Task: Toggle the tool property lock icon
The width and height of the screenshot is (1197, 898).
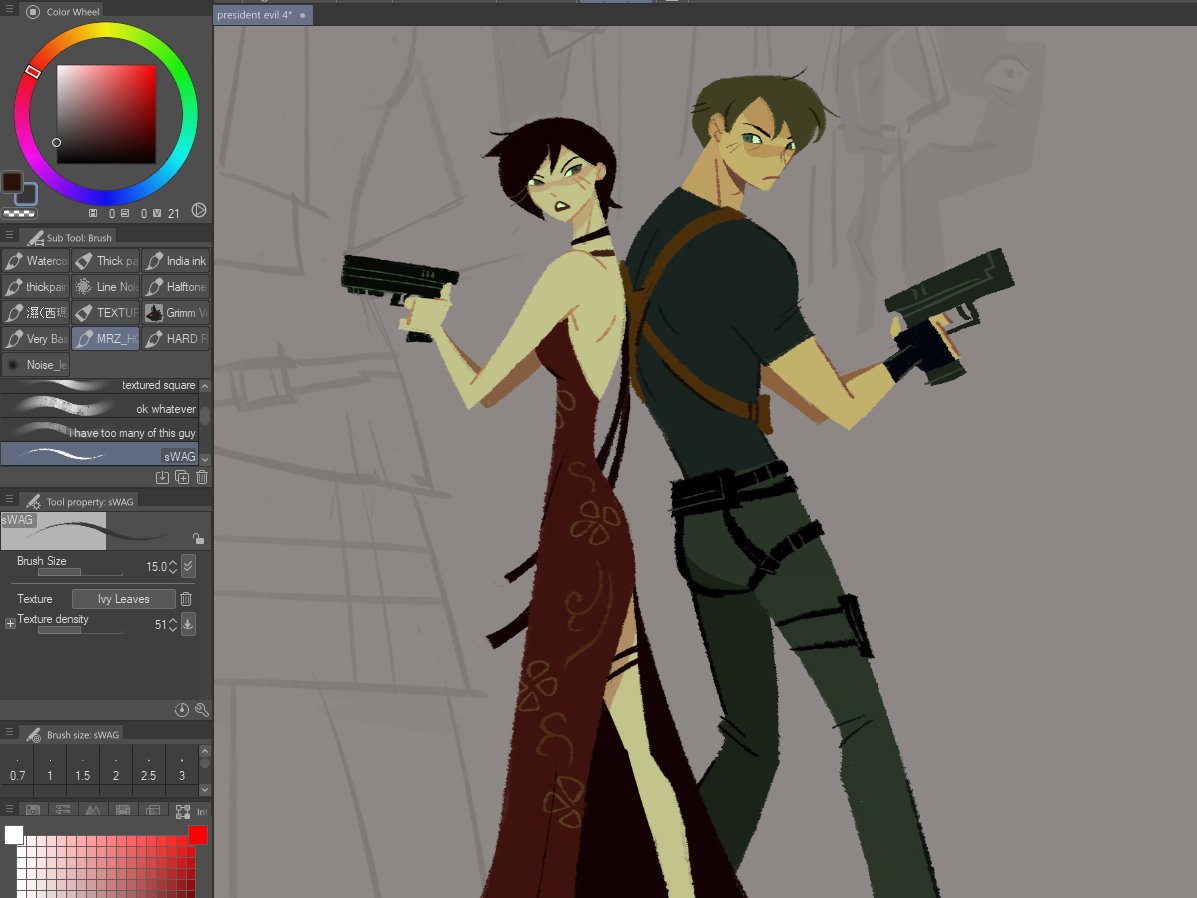Action: click(198, 538)
